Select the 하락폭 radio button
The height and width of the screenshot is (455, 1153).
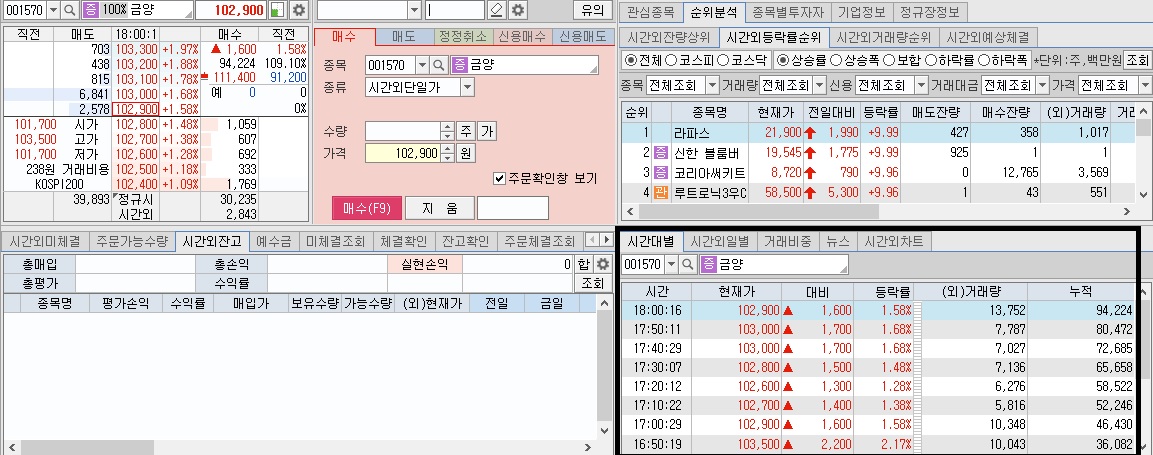[983, 60]
